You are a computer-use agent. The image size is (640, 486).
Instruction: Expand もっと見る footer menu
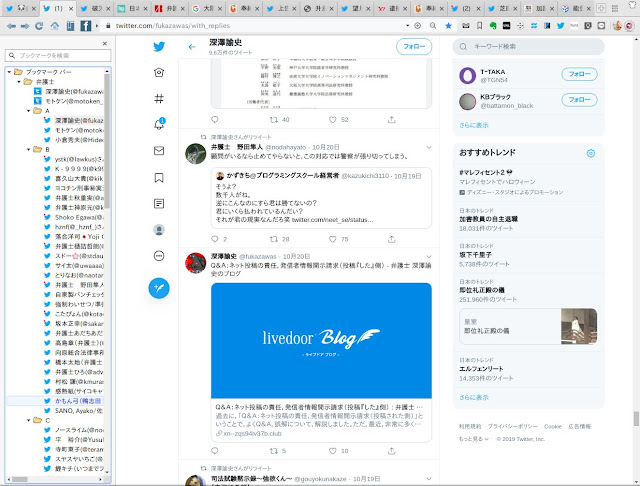[473, 439]
